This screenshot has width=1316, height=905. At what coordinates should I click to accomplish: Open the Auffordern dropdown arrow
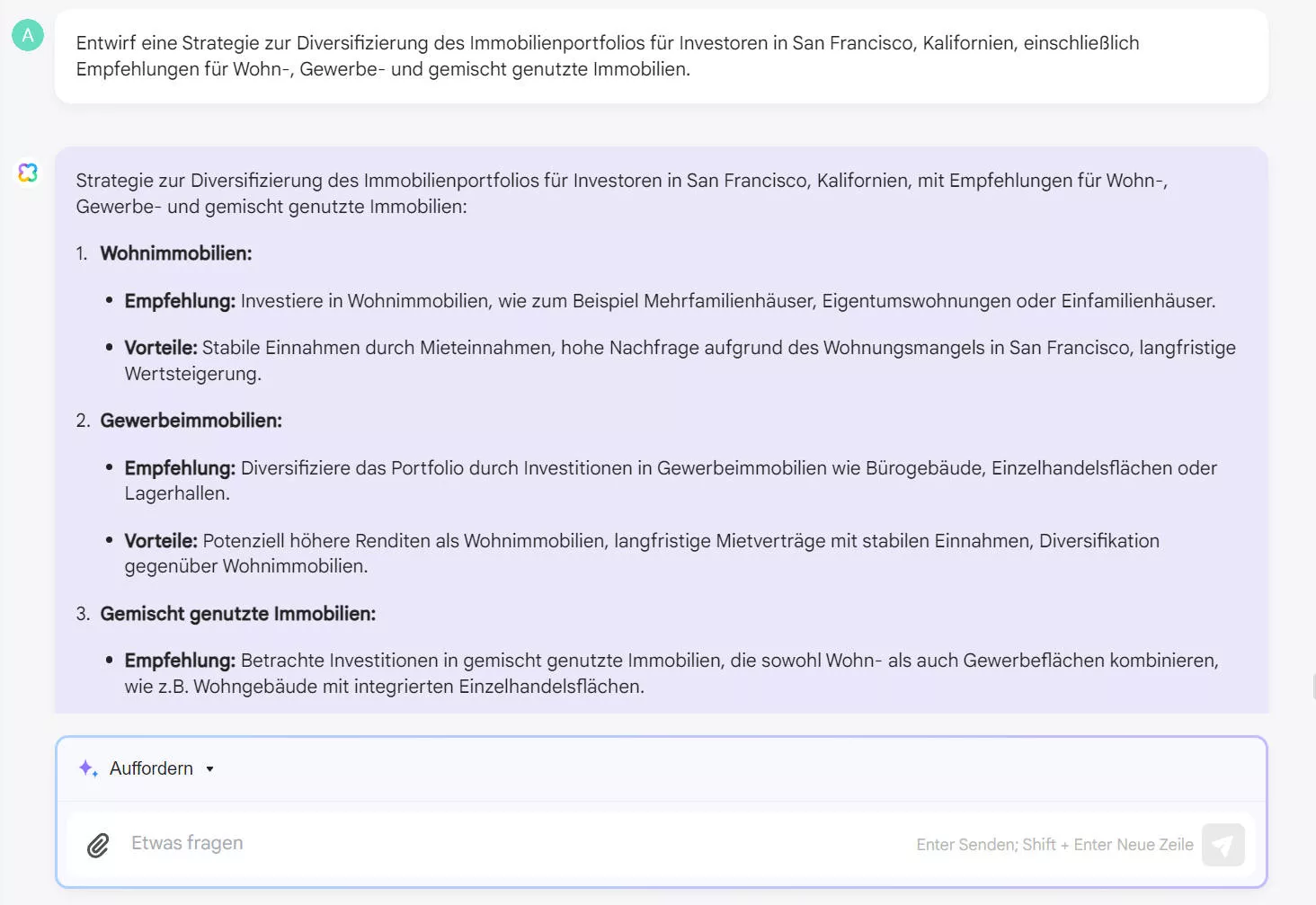tap(210, 769)
